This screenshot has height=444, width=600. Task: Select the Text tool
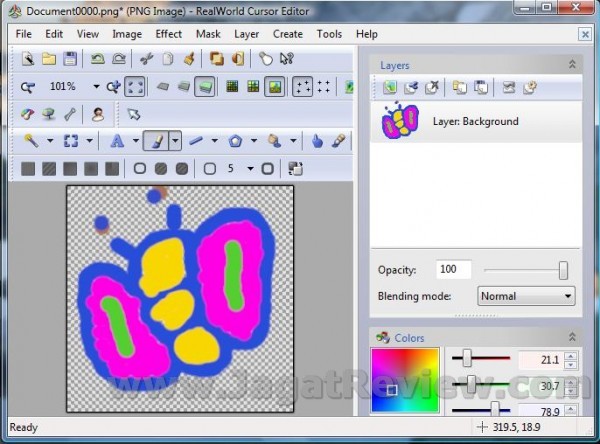[x=117, y=141]
